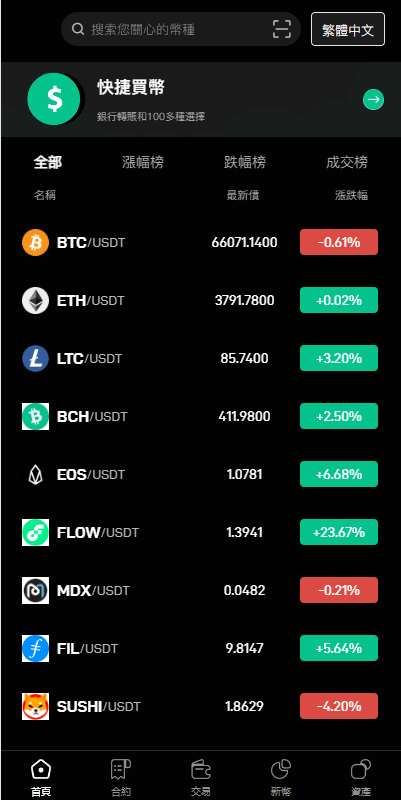This screenshot has height=800, width=401.
Task: Open the 合約 contracts icon in bottom bar
Action: pyautogui.click(x=121, y=769)
